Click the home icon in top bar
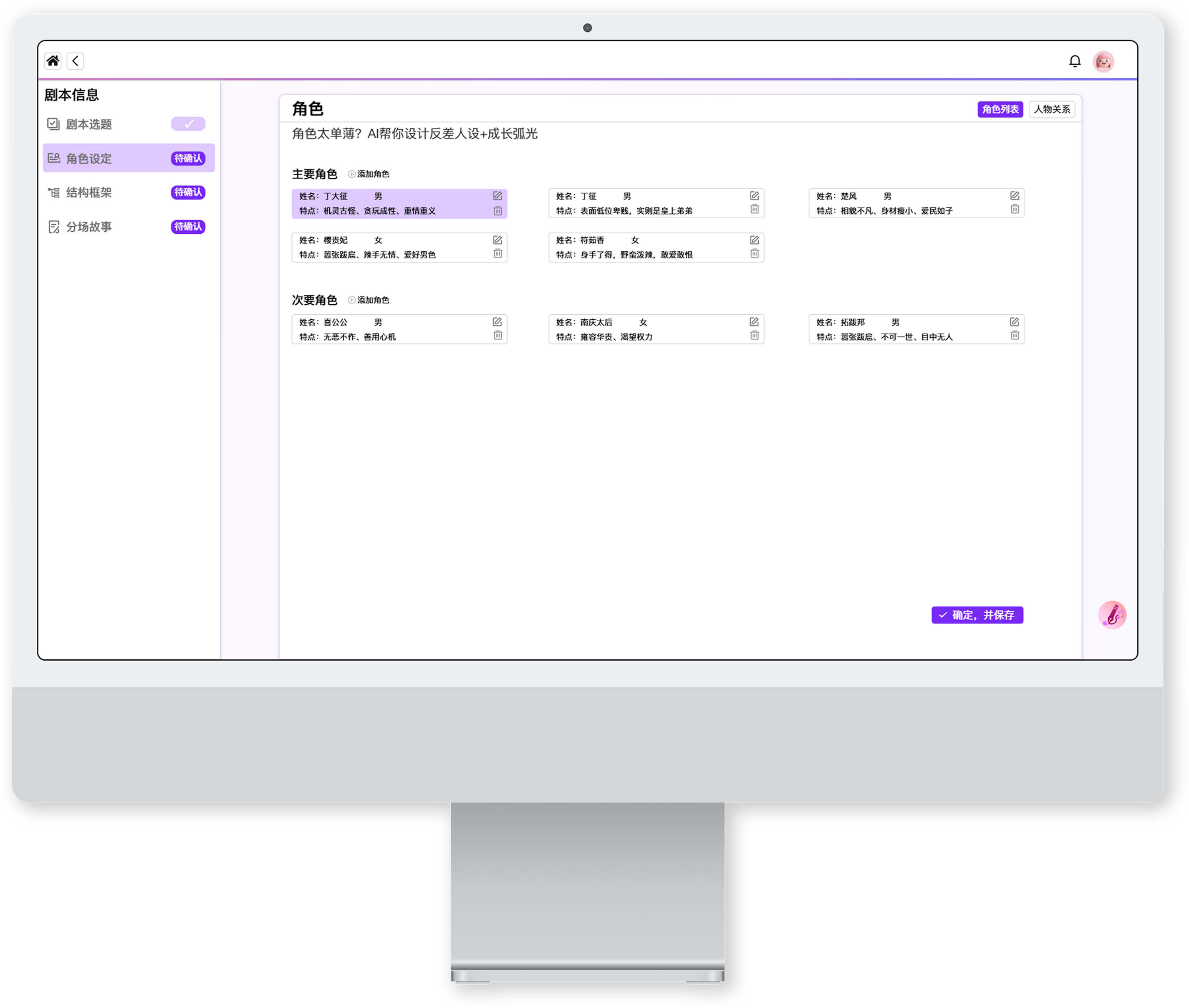The width and height of the screenshot is (1189, 1008). coord(53,61)
